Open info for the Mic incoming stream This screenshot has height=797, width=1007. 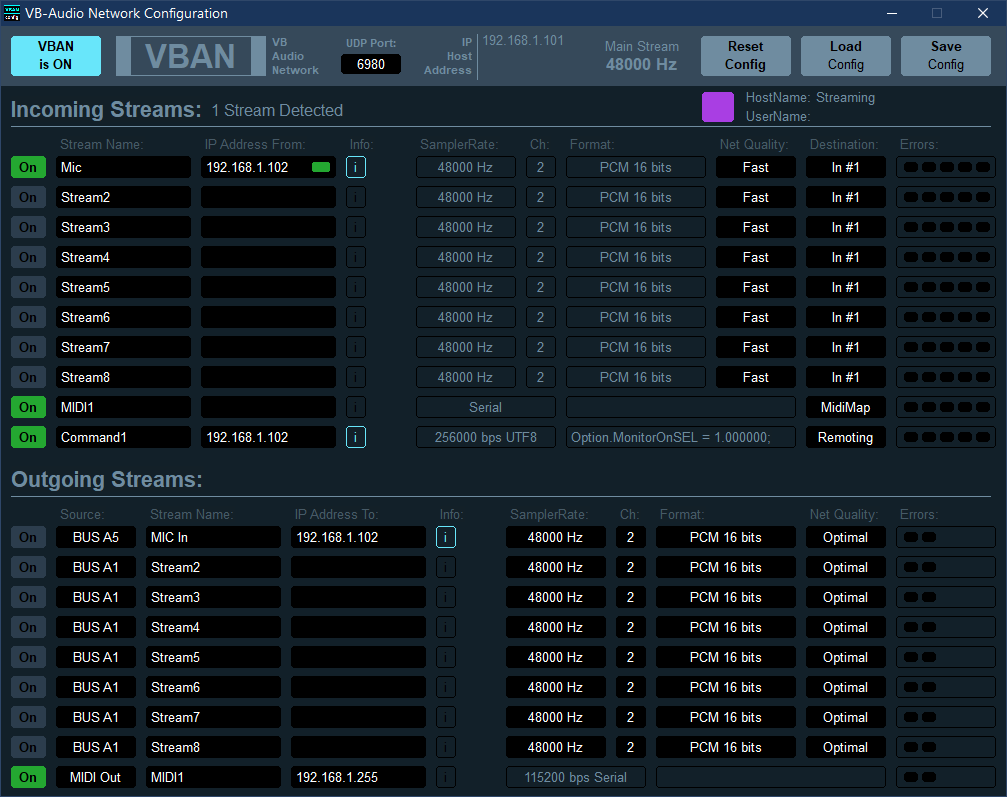(355, 167)
